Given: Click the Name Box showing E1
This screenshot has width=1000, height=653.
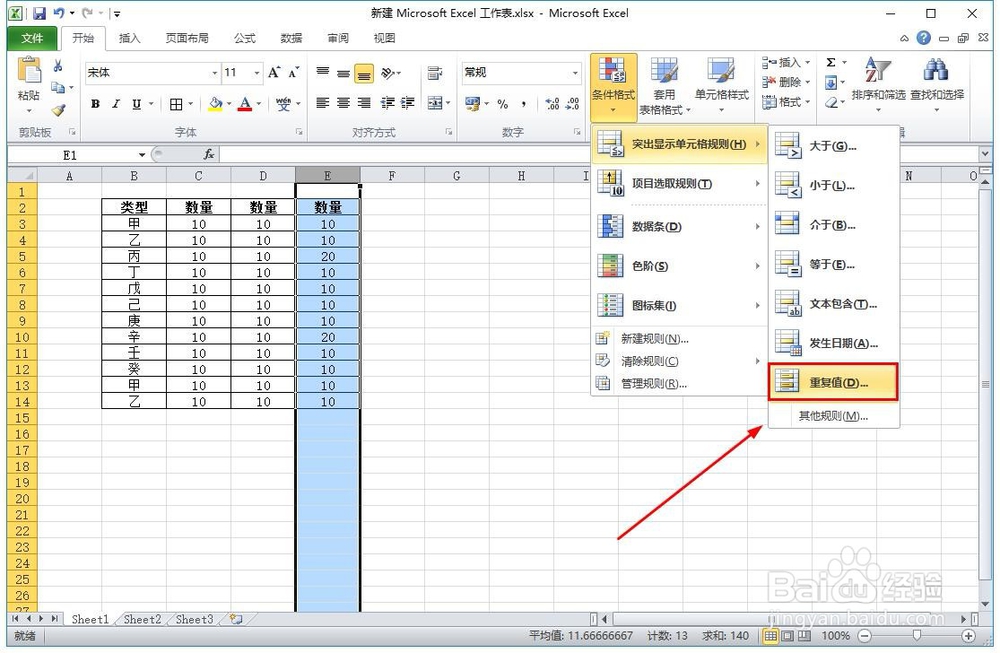Looking at the screenshot, I should click(77, 155).
